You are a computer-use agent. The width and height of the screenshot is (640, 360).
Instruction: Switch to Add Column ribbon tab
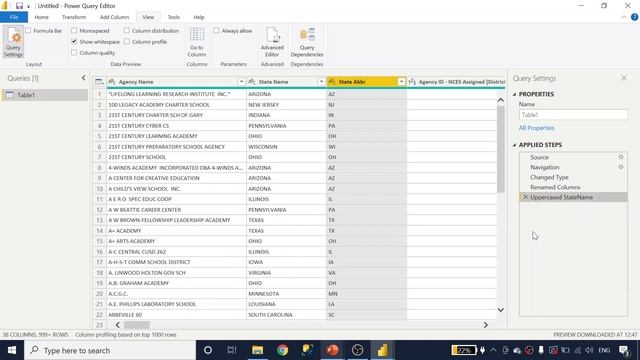tap(114, 17)
